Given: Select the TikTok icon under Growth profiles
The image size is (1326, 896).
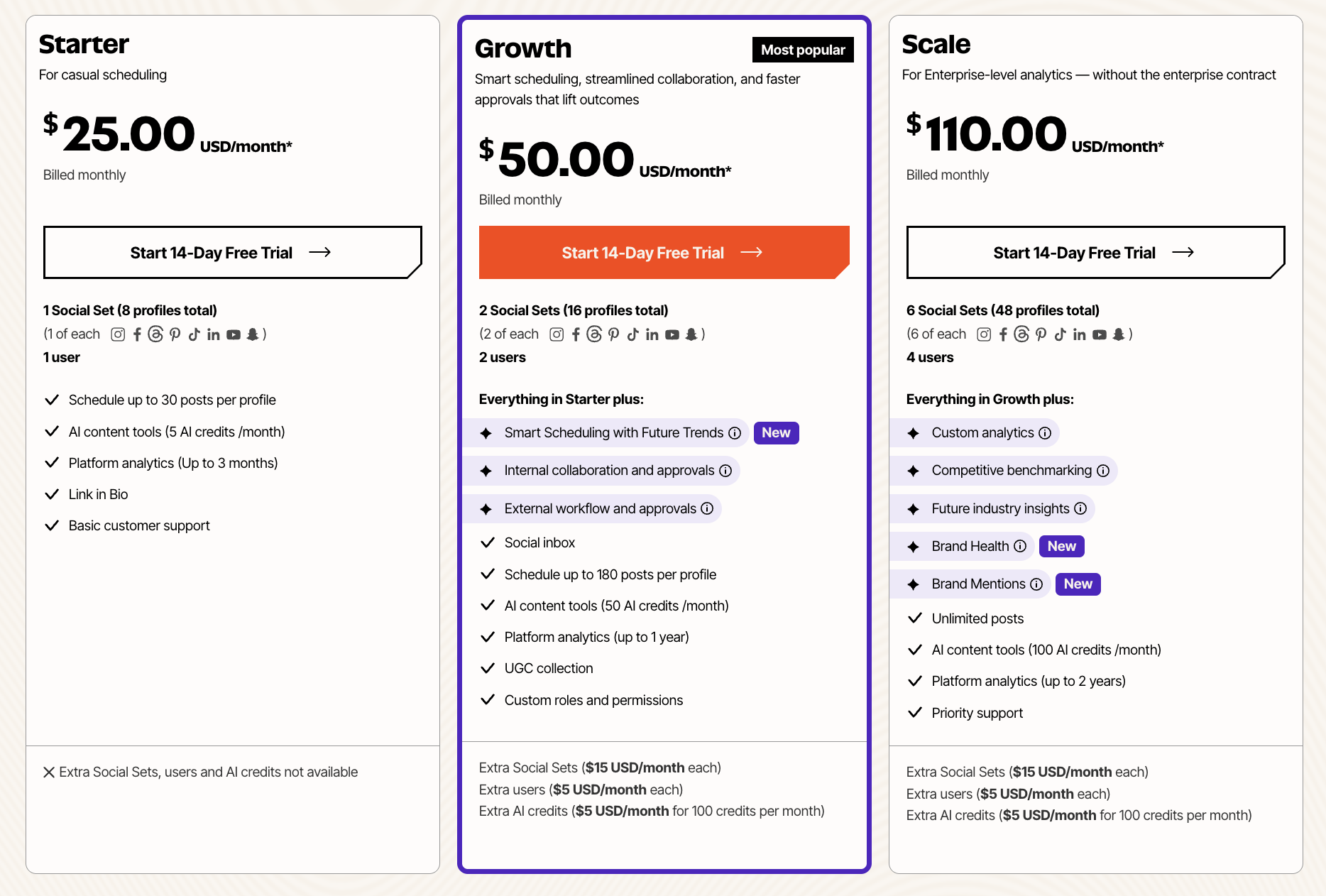Looking at the screenshot, I should [x=632, y=334].
